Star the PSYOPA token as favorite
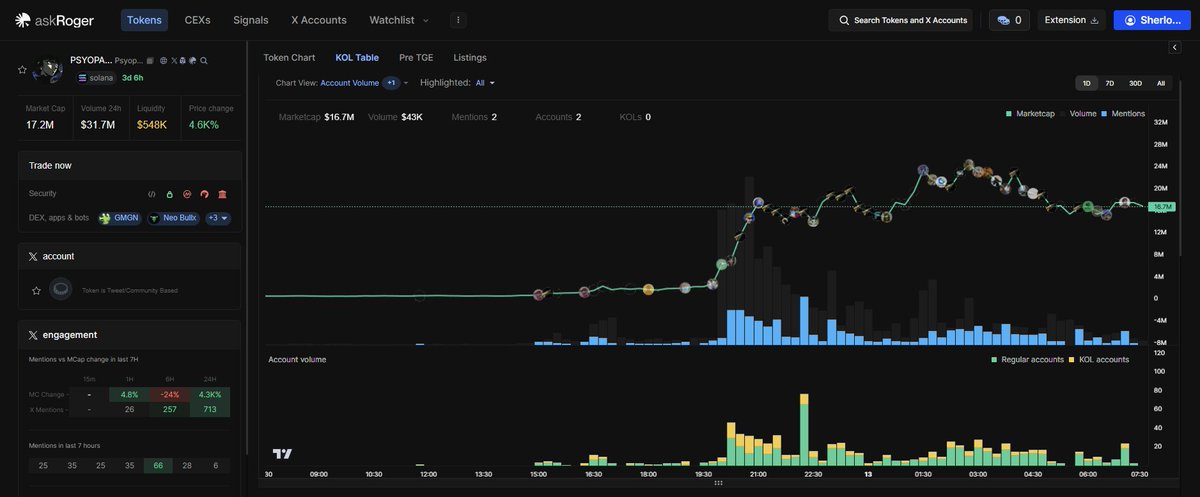The image size is (1200, 497). pyautogui.click(x=22, y=70)
